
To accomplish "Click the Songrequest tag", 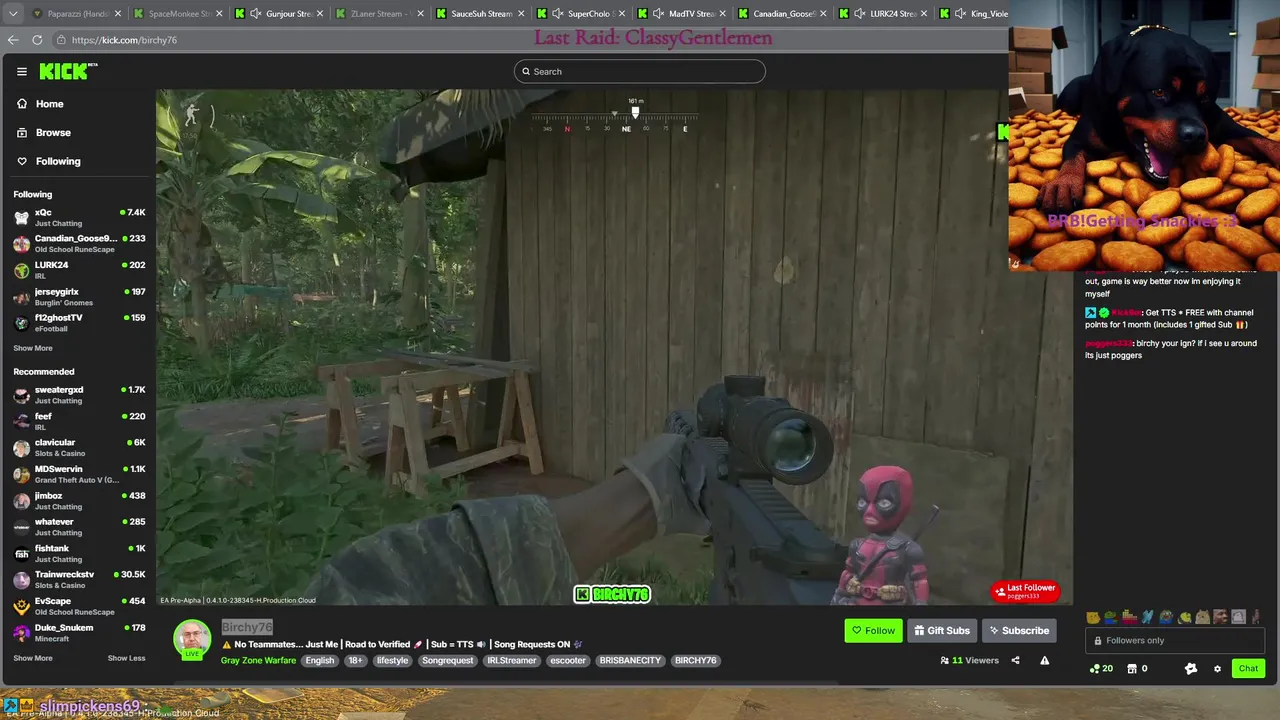I will pyautogui.click(x=448, y=660).
